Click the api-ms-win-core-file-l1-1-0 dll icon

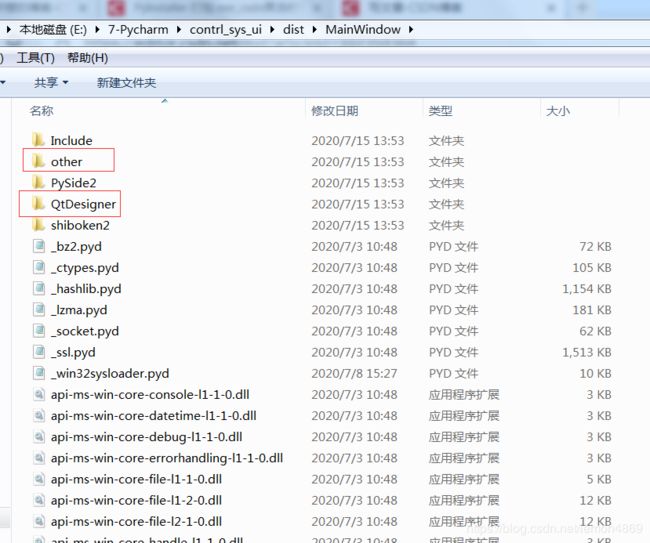pyautogui.click(x=39, y=479)
